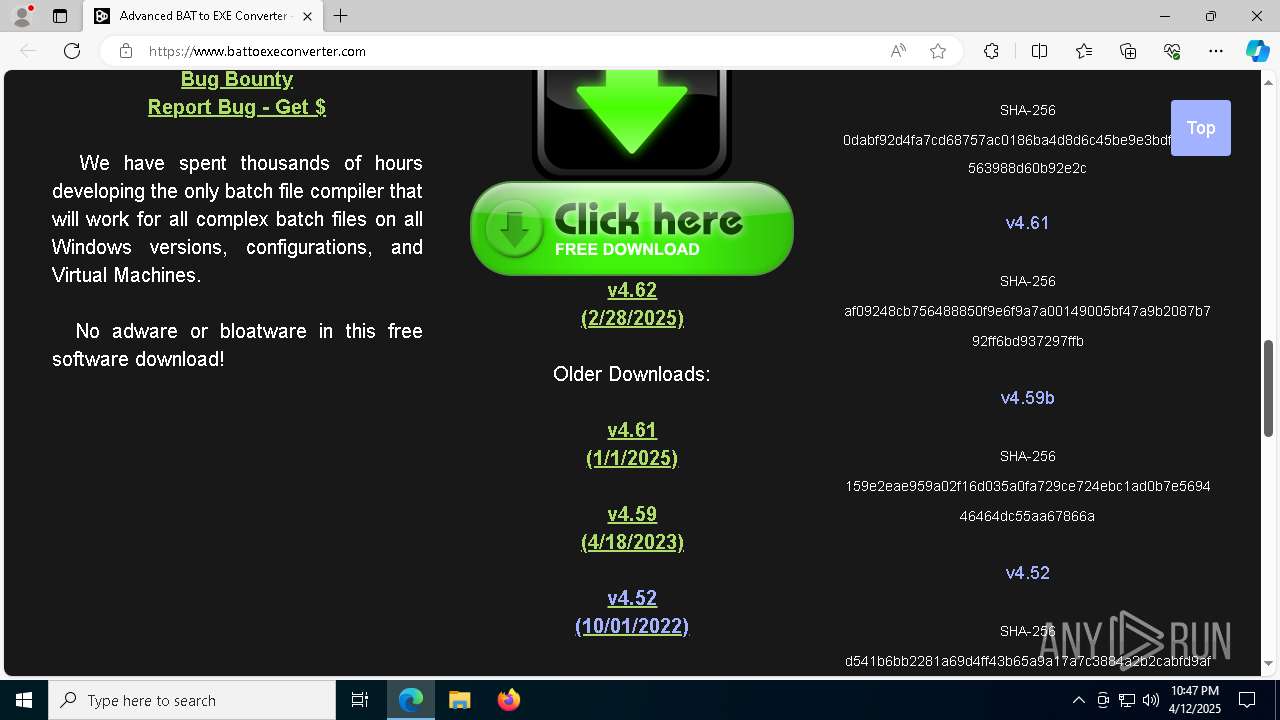Add this page to favorites
The image size is (1280, 720).
[938, 51]
